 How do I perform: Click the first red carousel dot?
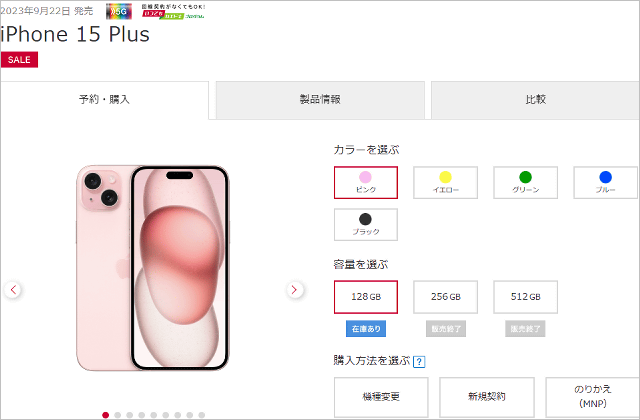(x=106, y=415)
